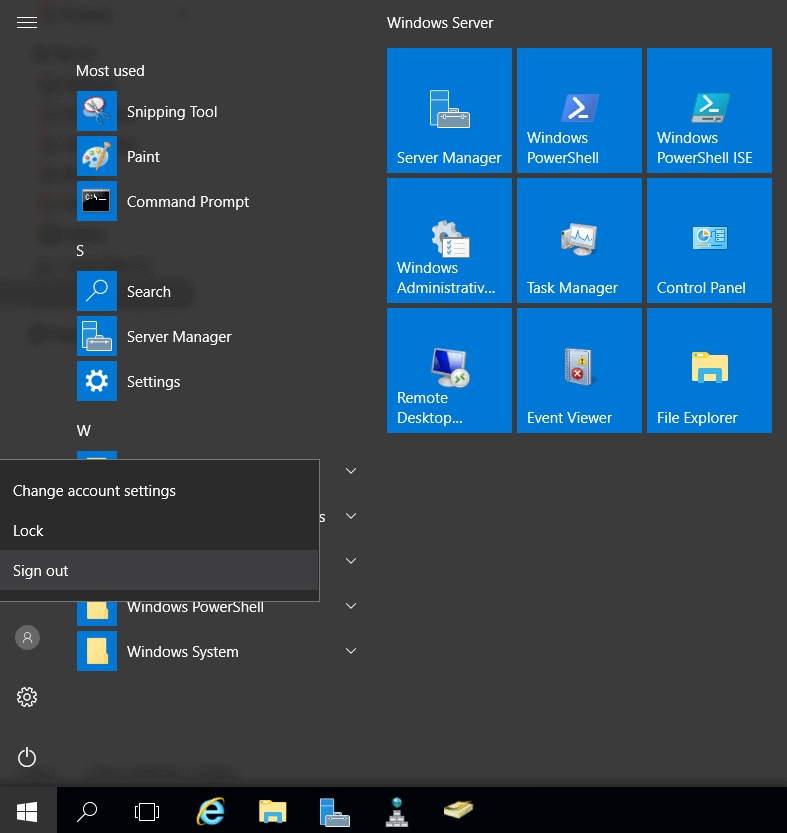
Task: Open Settings in the app list
Action: point(153,382)
